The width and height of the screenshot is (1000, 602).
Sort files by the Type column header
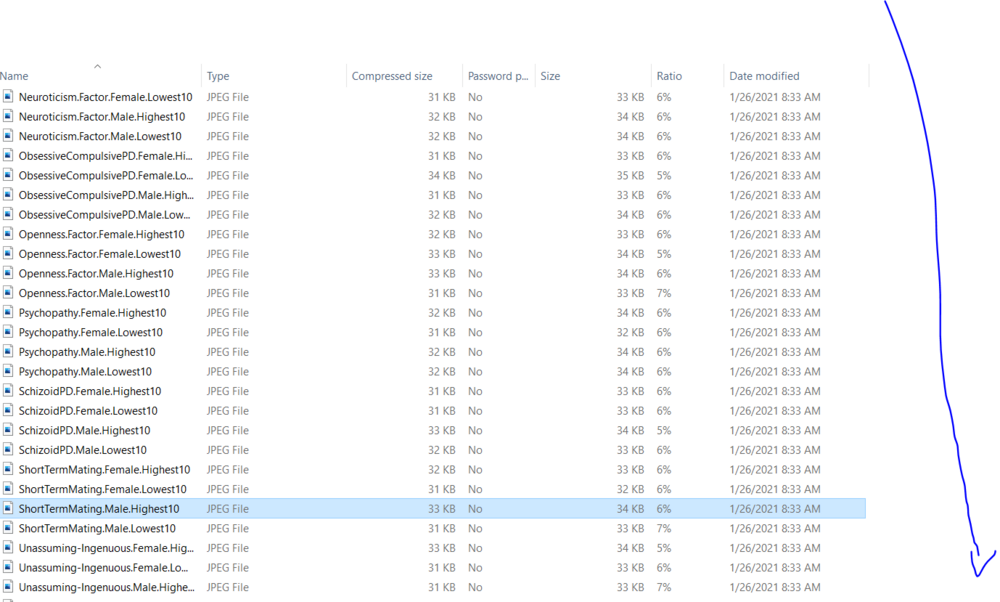[217, 76]
